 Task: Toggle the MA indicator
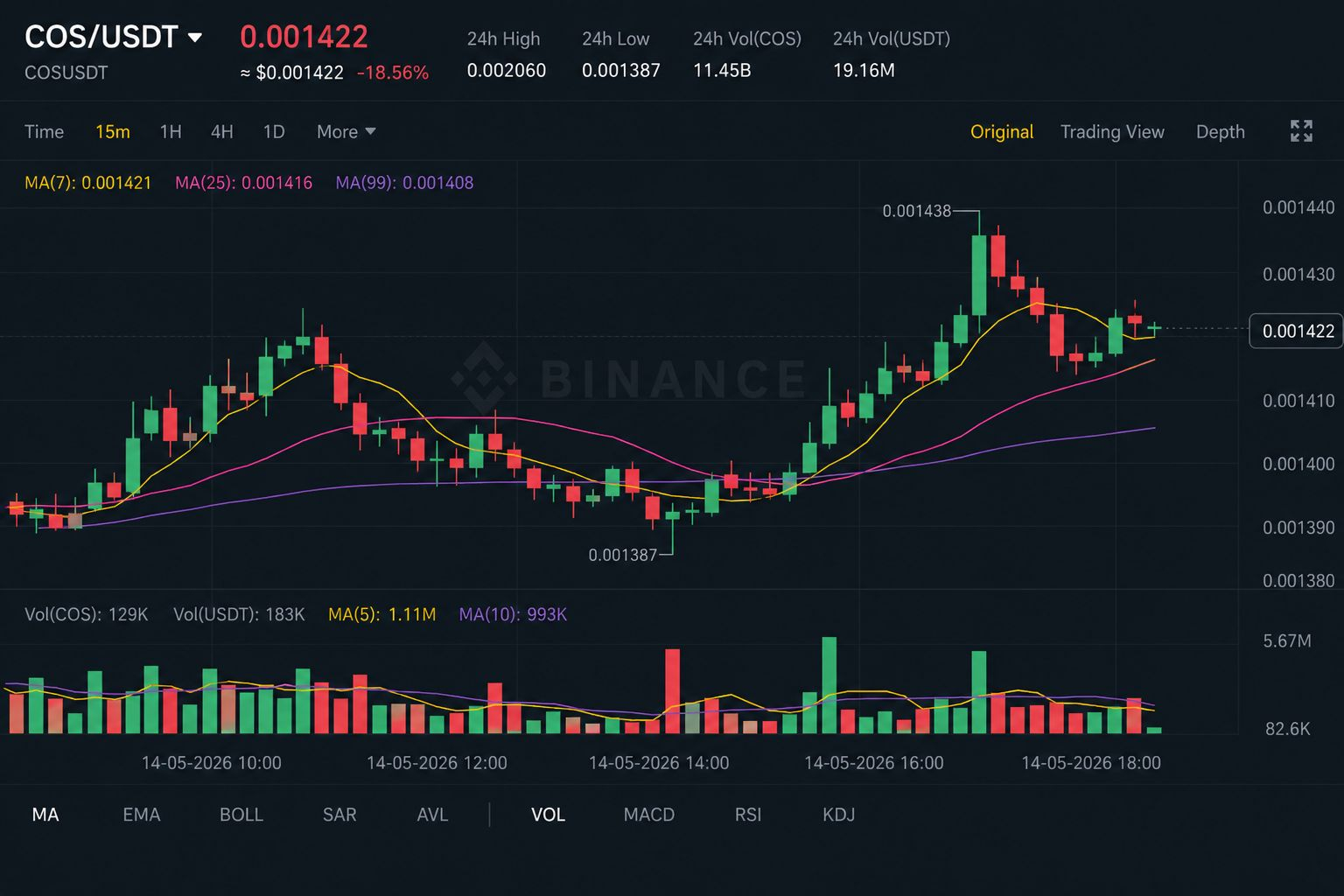click(x=45, y=815)
